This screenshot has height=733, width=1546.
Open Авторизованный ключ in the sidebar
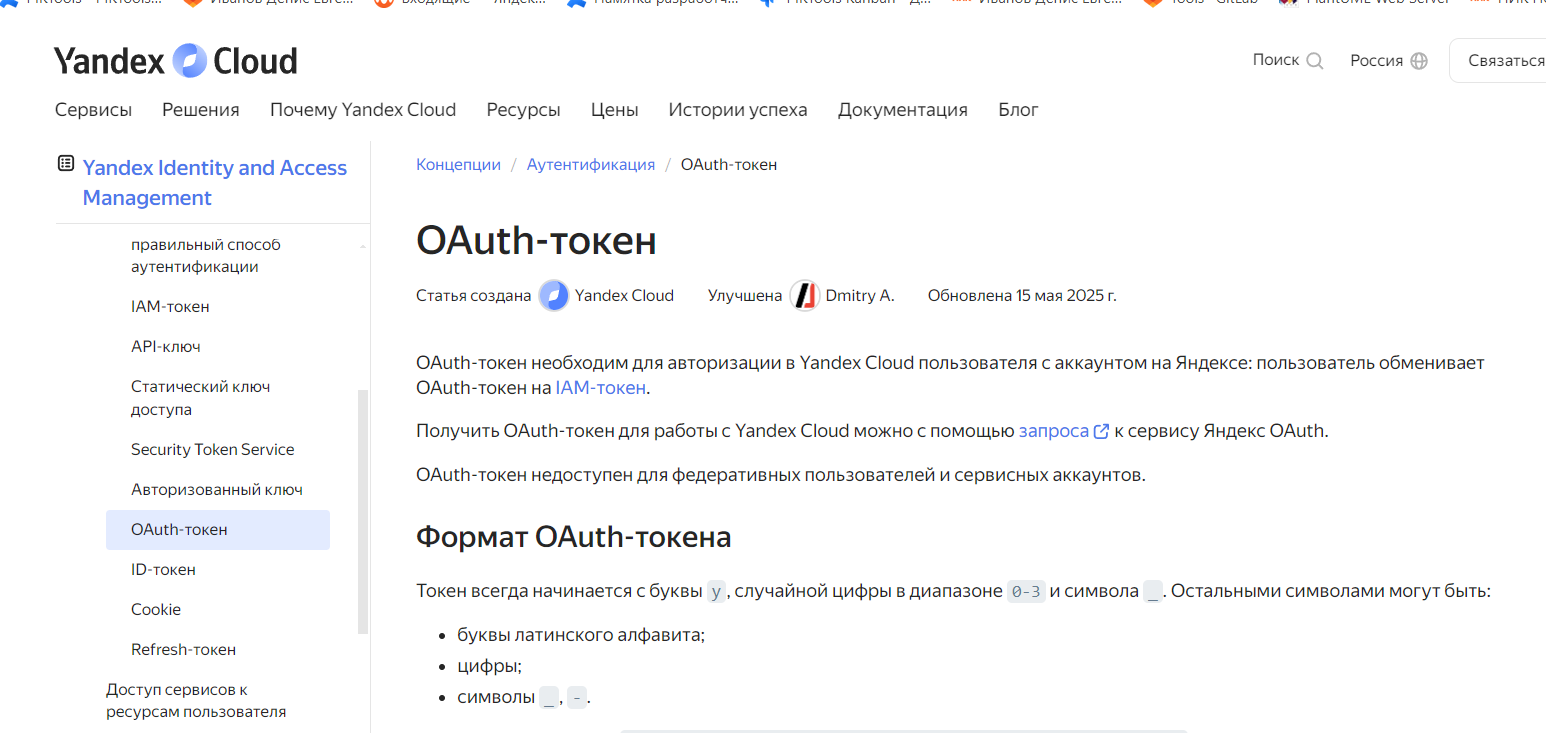(x=217, y=490)
